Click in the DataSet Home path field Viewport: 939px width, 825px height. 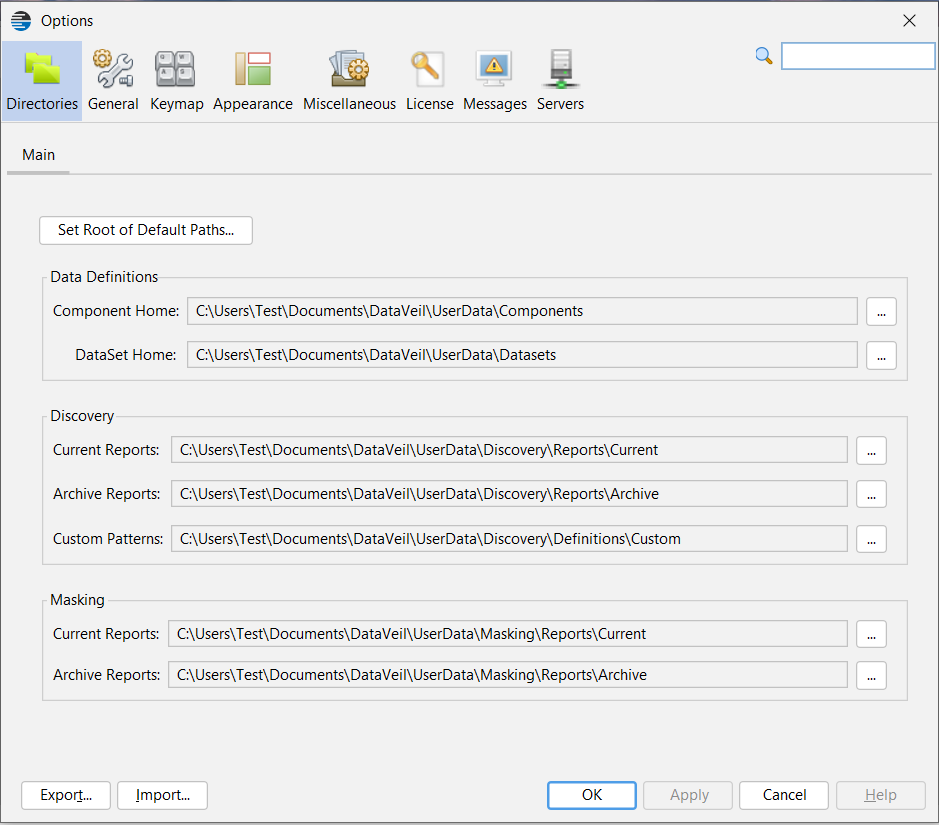pyautogui.click(x=522, y=355)
